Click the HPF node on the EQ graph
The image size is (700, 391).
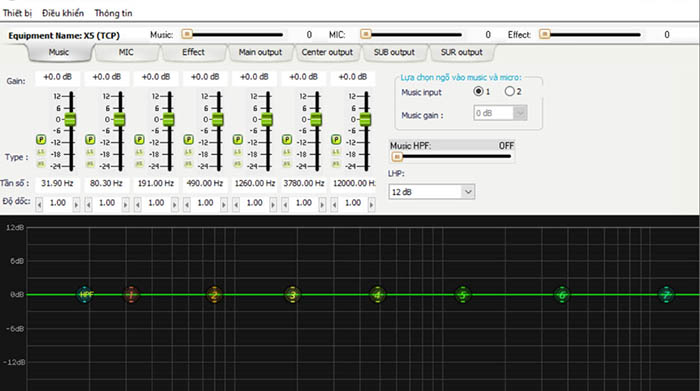[85, 295]
